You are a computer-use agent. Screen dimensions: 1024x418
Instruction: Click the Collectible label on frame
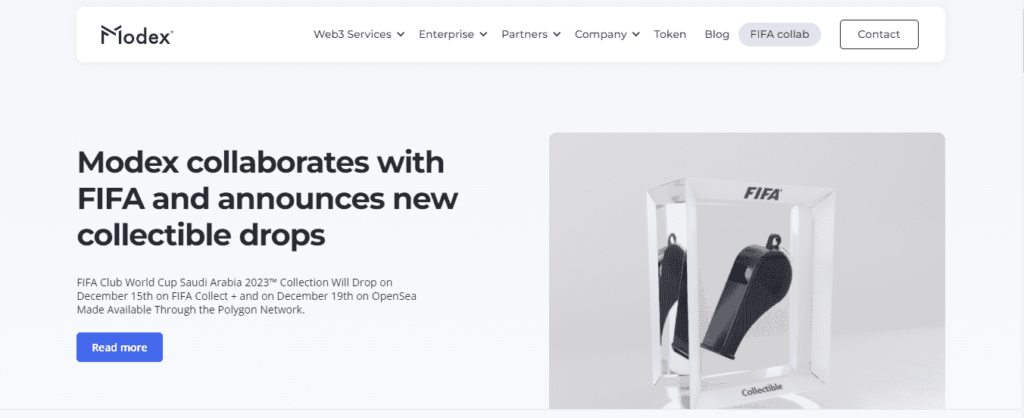click(x=762, y=390)
